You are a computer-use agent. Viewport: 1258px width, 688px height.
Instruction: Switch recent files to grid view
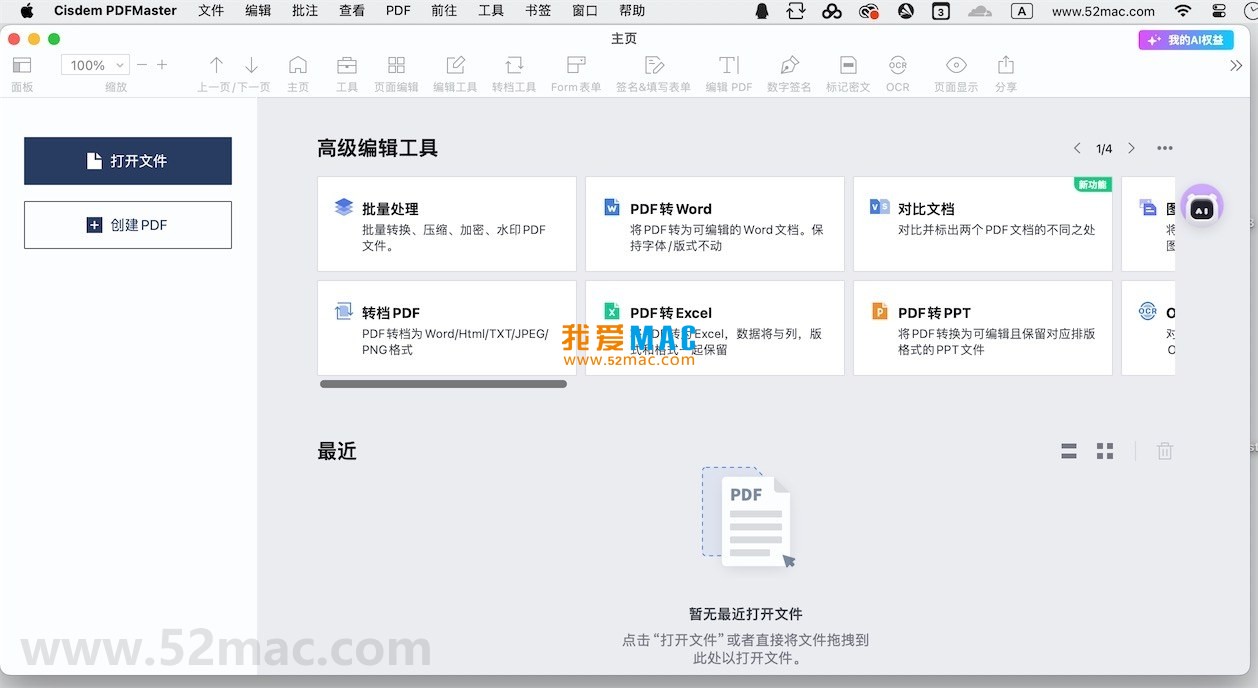click(1105, 451)
